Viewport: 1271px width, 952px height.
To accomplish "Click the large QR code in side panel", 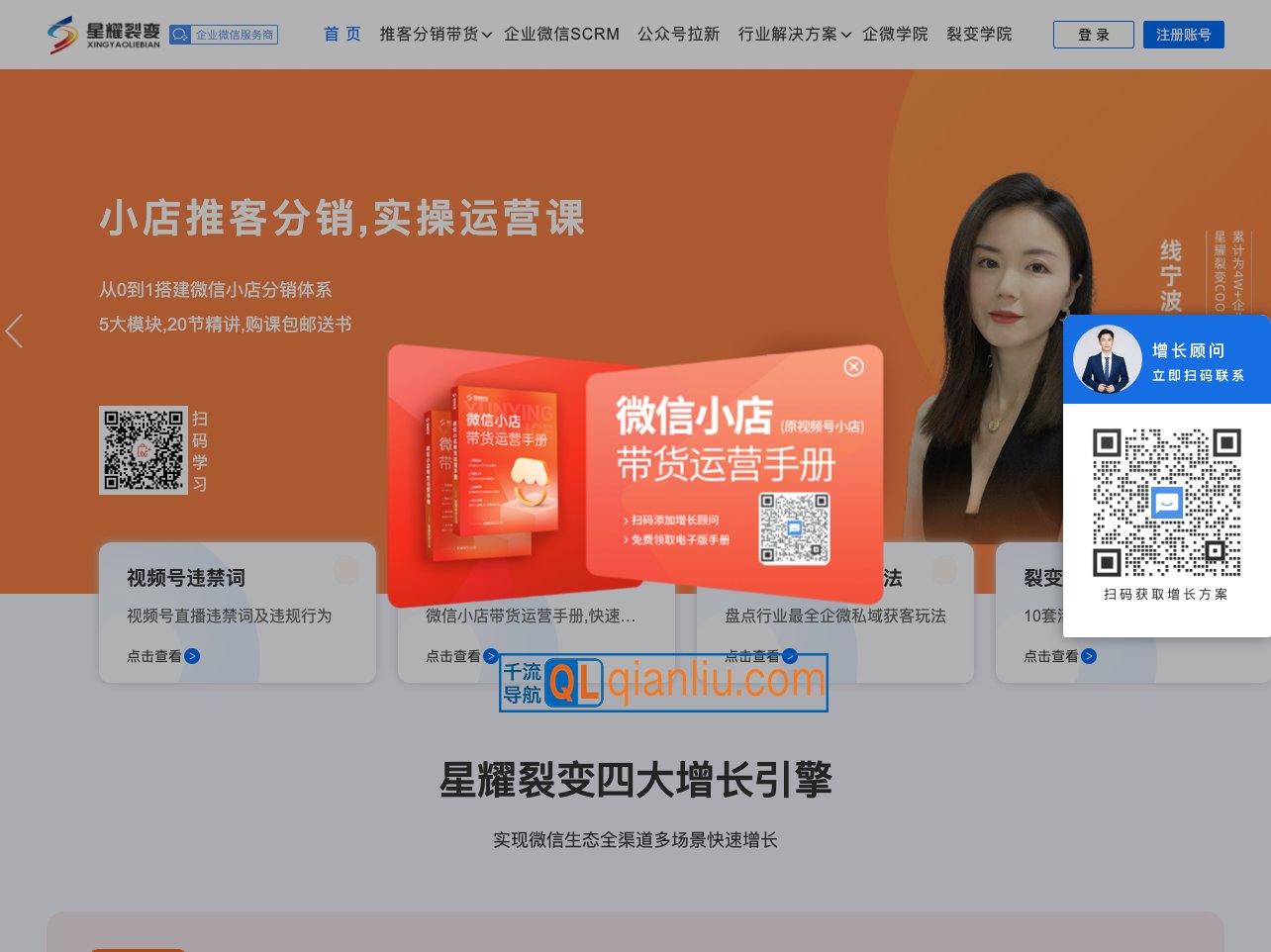I will coord(1166,503).
